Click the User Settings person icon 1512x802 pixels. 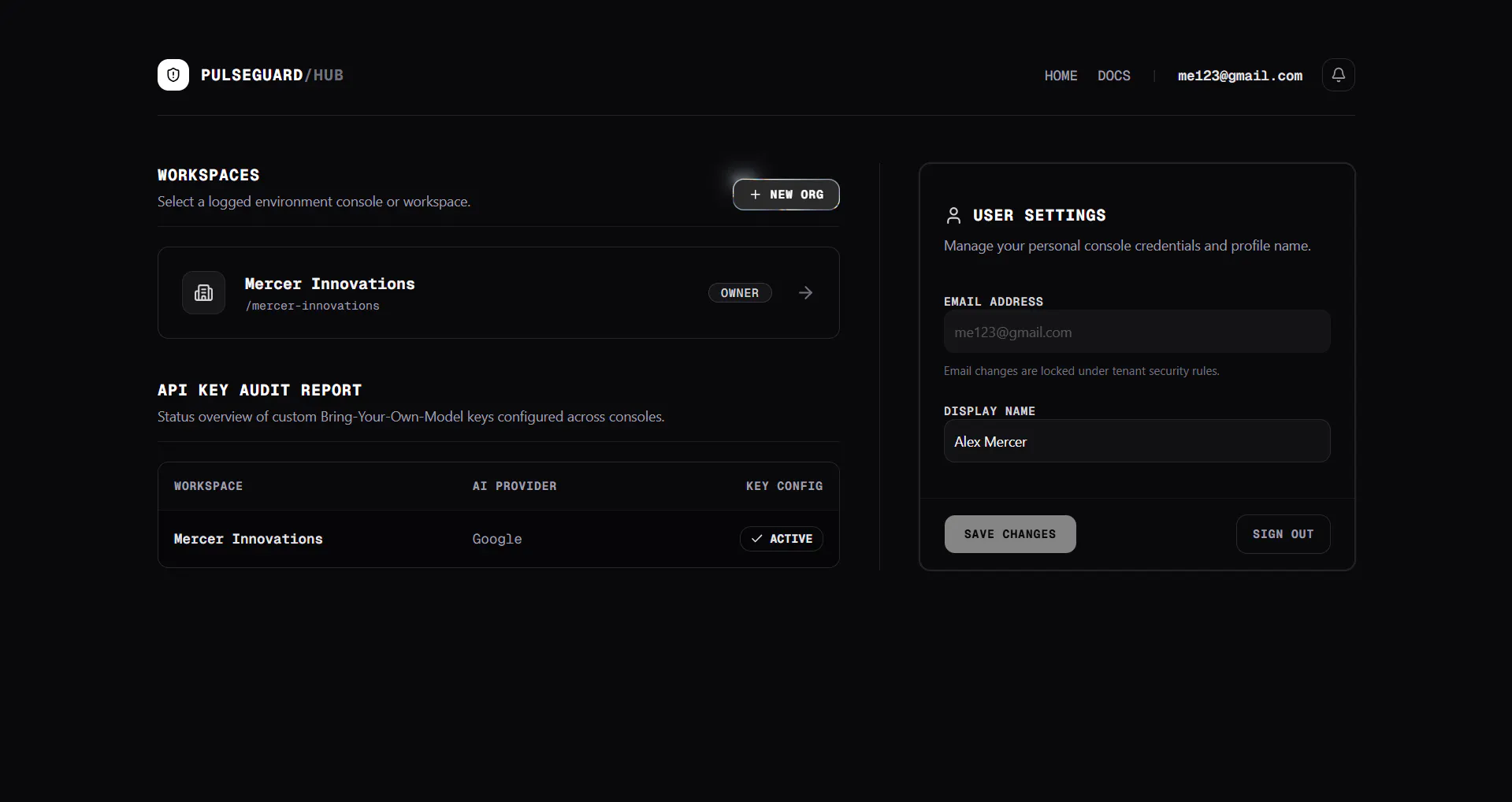(953, 216)
